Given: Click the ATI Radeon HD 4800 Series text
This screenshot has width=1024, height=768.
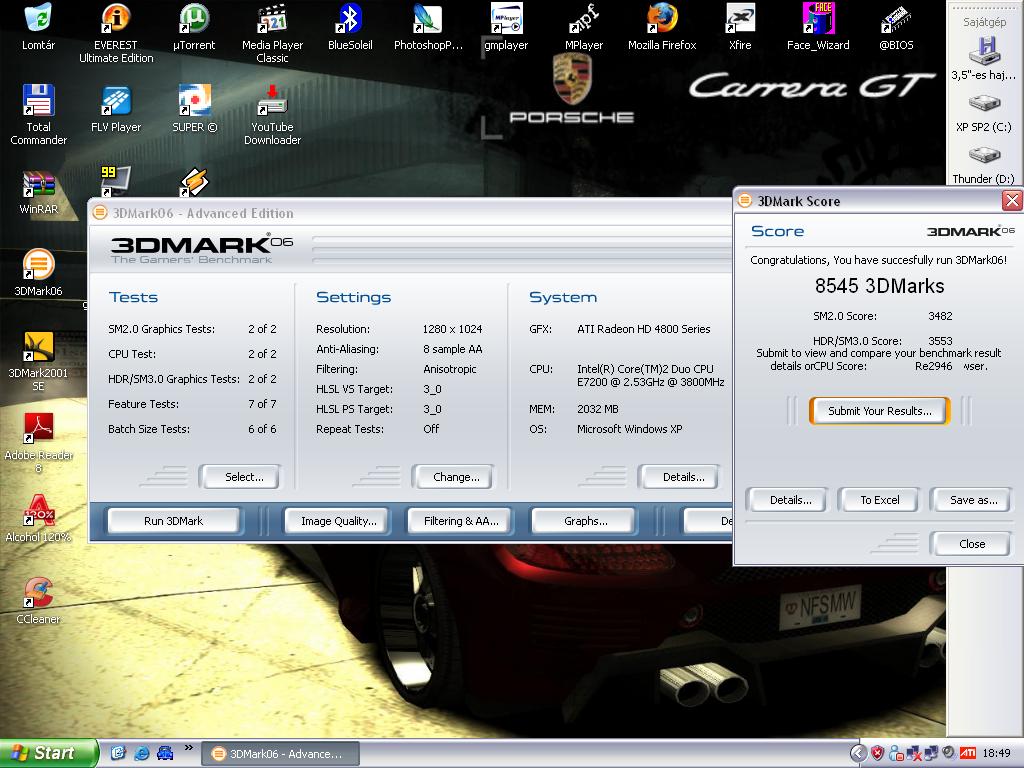Looking at the screenshot, I should tap(643, 329).
